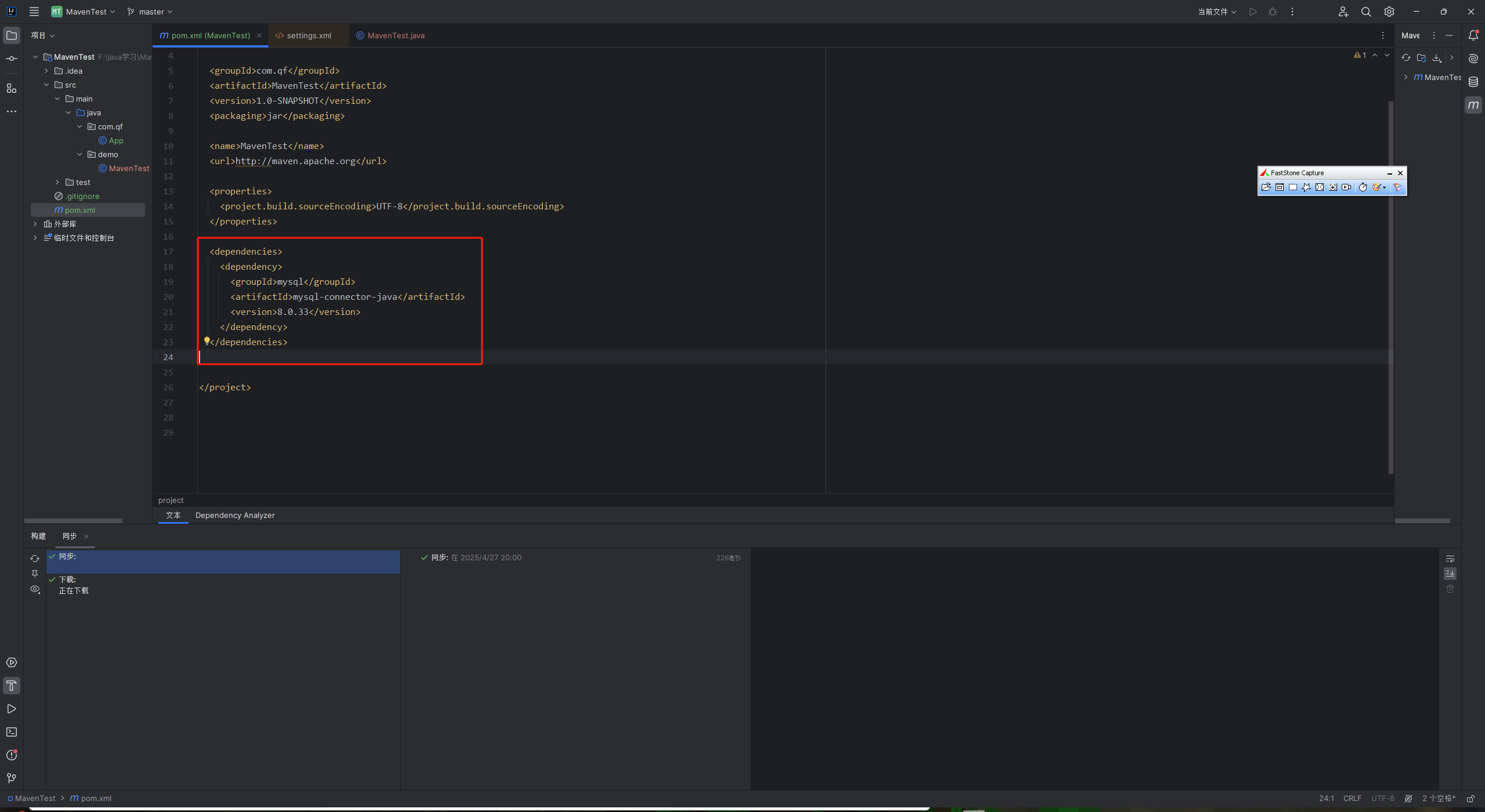Image resolution: width=1485 pixels, height=812 pixels.
Task: Run the current configuration
Action: [x=1253, y=12]
